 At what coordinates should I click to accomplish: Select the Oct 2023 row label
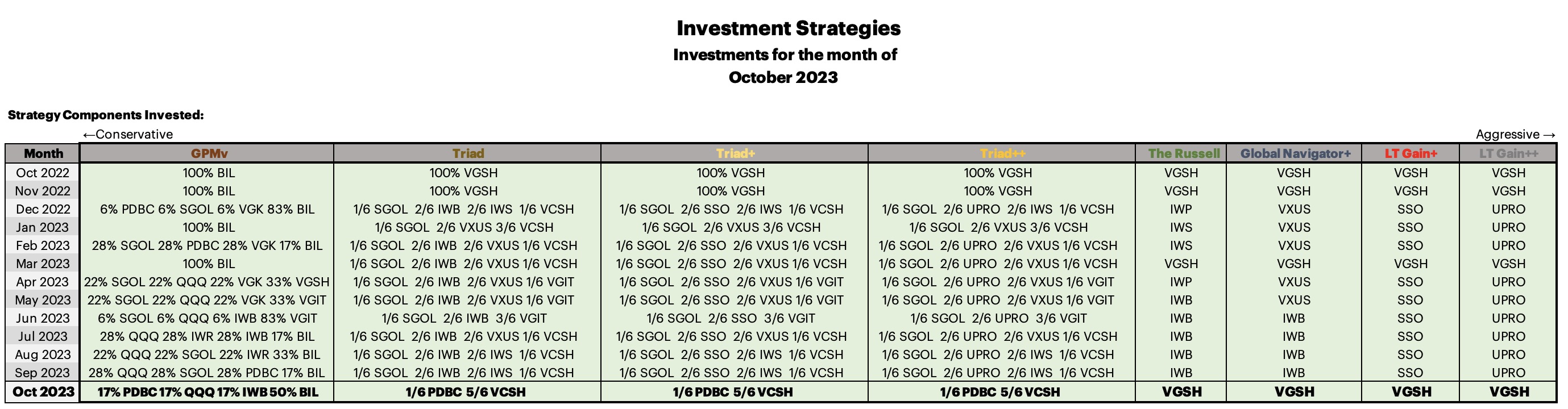tap(43, 391)
